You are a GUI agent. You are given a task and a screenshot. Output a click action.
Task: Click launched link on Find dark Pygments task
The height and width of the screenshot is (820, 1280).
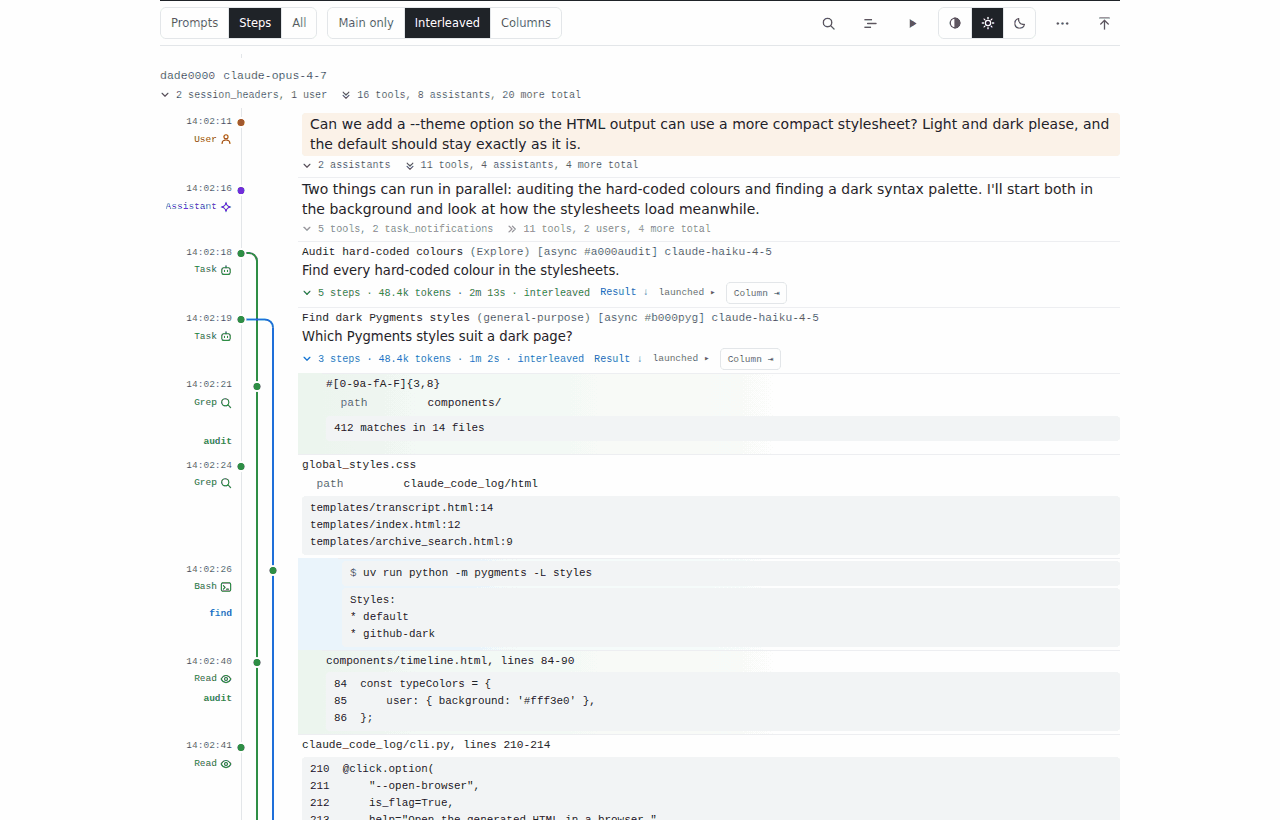click(x=681, y=358)
